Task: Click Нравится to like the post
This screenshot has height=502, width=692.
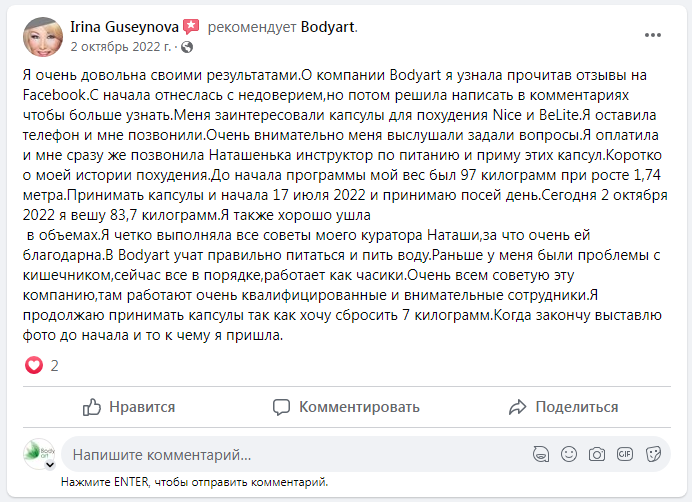Action: (128, 407)
